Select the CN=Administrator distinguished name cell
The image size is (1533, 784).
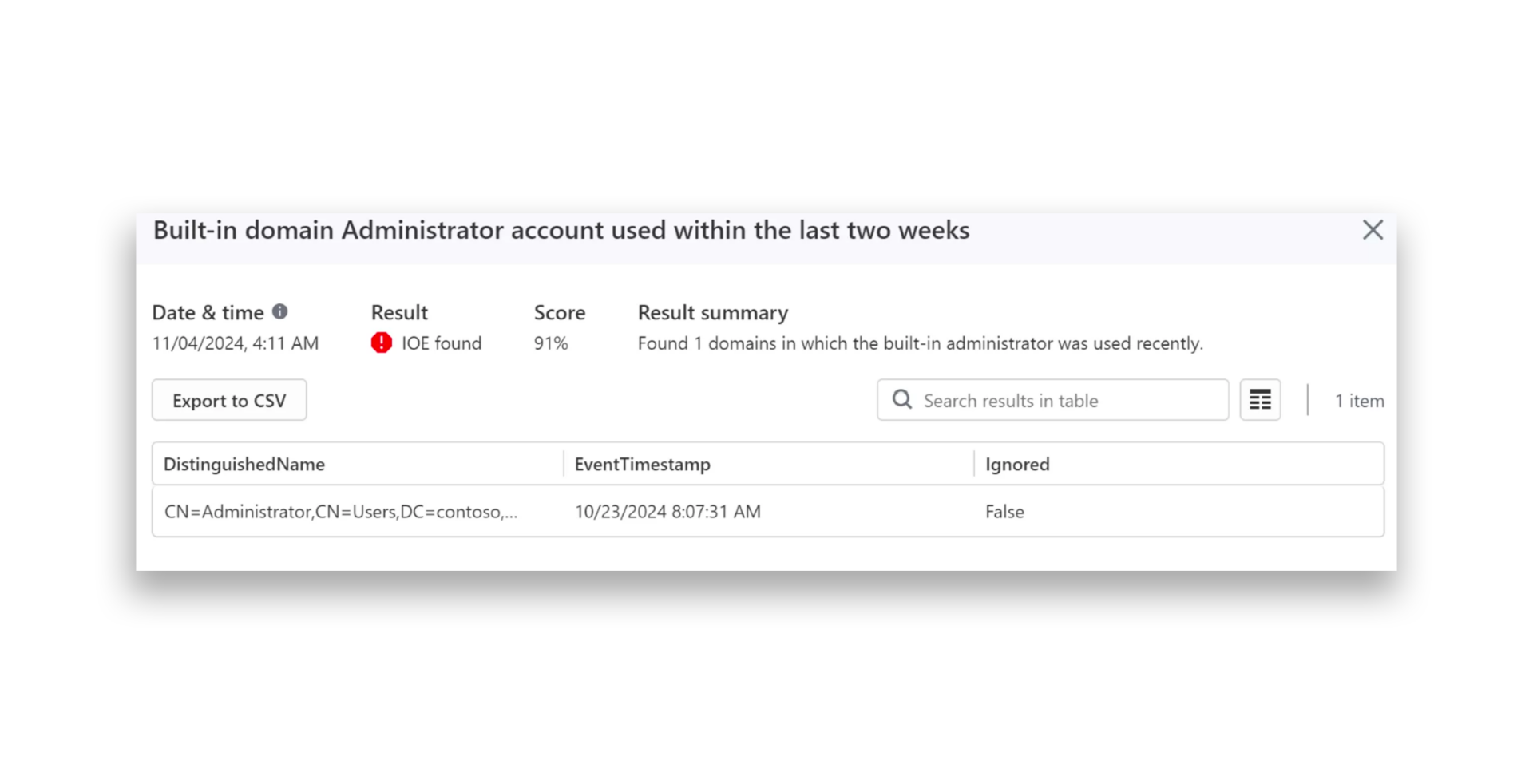[x=341, y=512]
